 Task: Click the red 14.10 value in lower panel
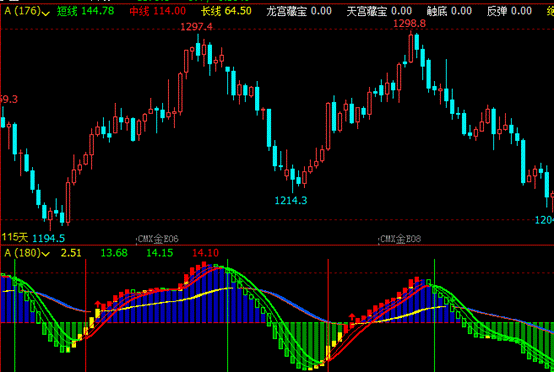click(x=206, y=253)
